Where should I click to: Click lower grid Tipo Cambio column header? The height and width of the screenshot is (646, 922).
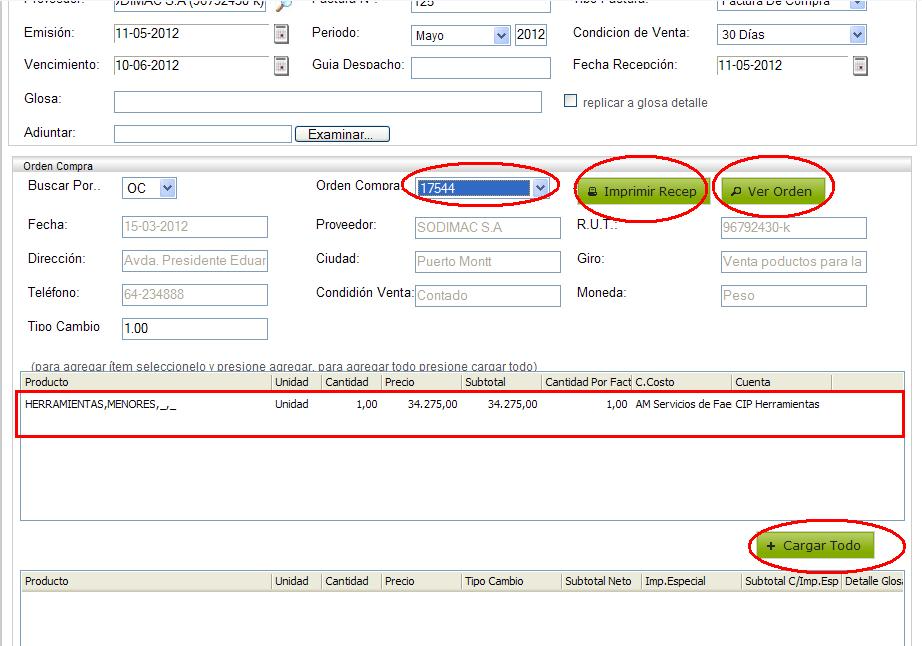click(x=510, y=581)
